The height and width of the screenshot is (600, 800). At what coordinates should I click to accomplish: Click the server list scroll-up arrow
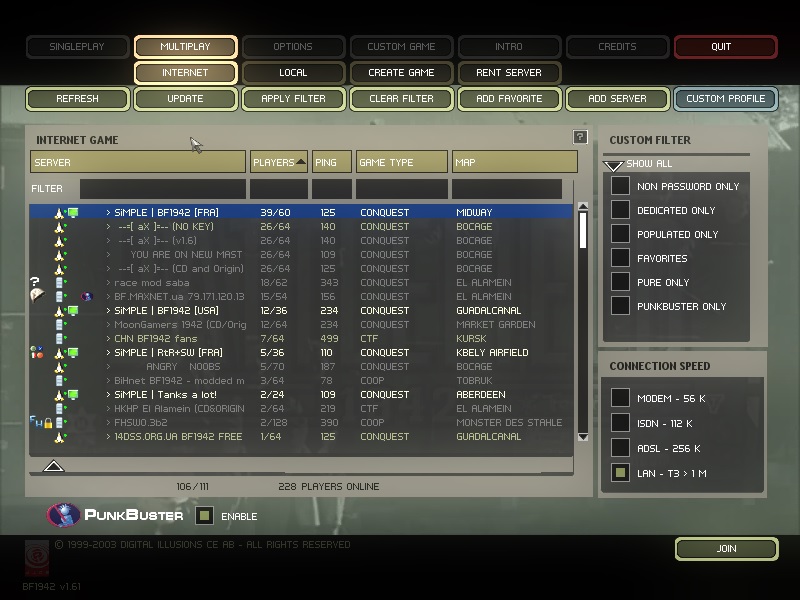583,206
